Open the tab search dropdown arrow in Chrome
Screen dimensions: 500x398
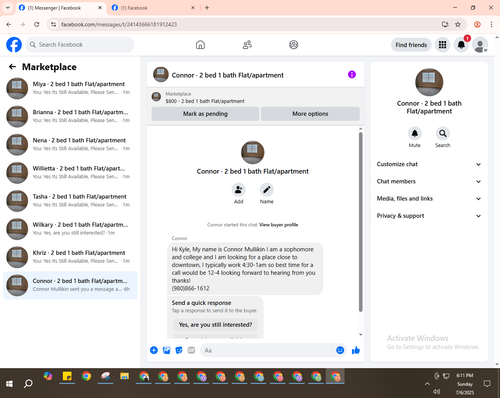click(8, 8)
